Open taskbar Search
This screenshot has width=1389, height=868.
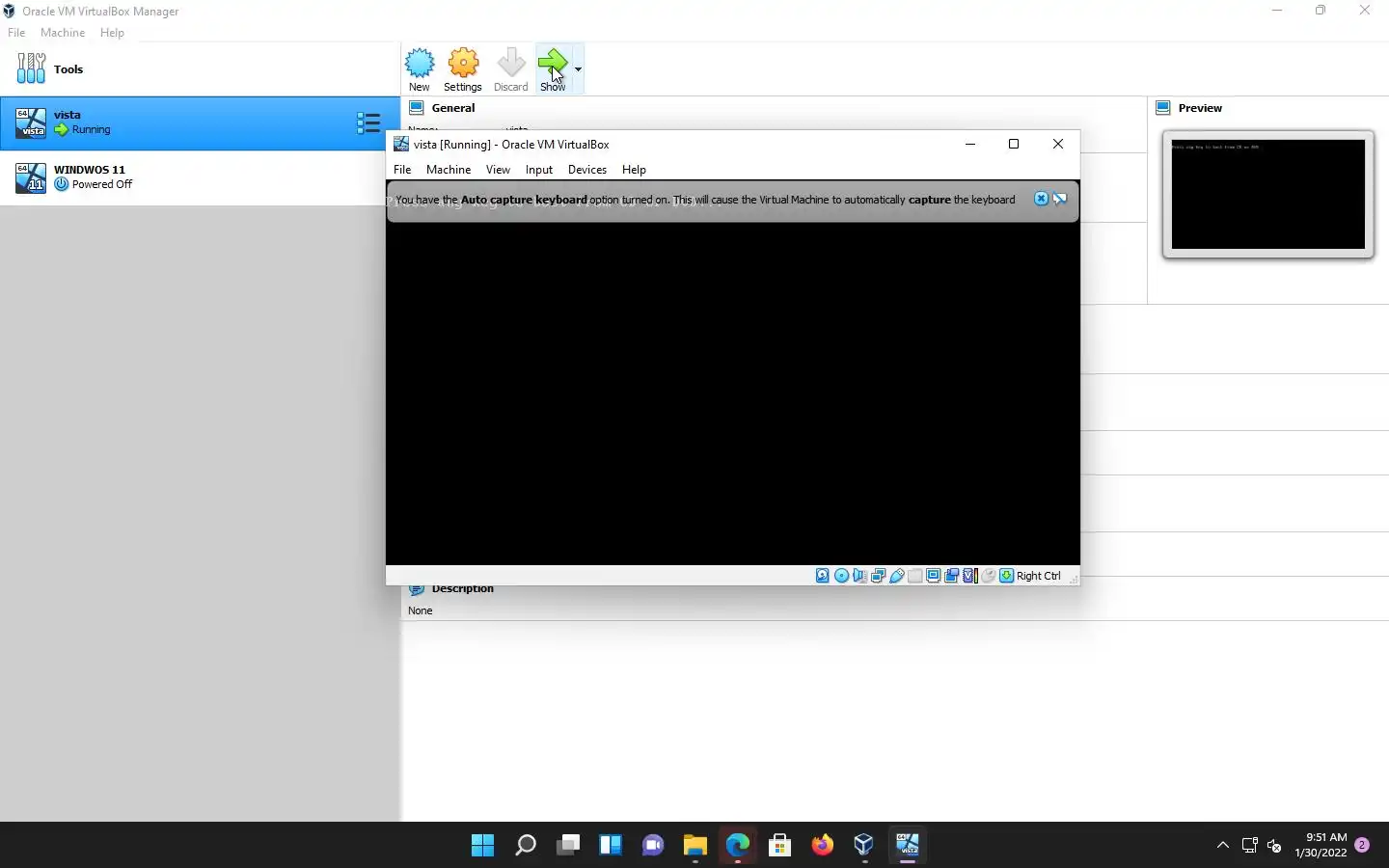click(x=526, y=846)
